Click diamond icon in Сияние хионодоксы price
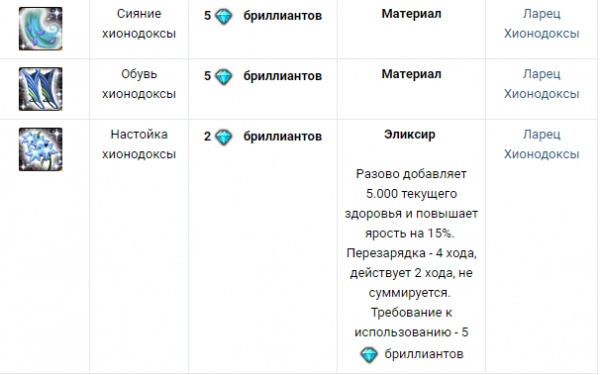 tap(224, 16)
